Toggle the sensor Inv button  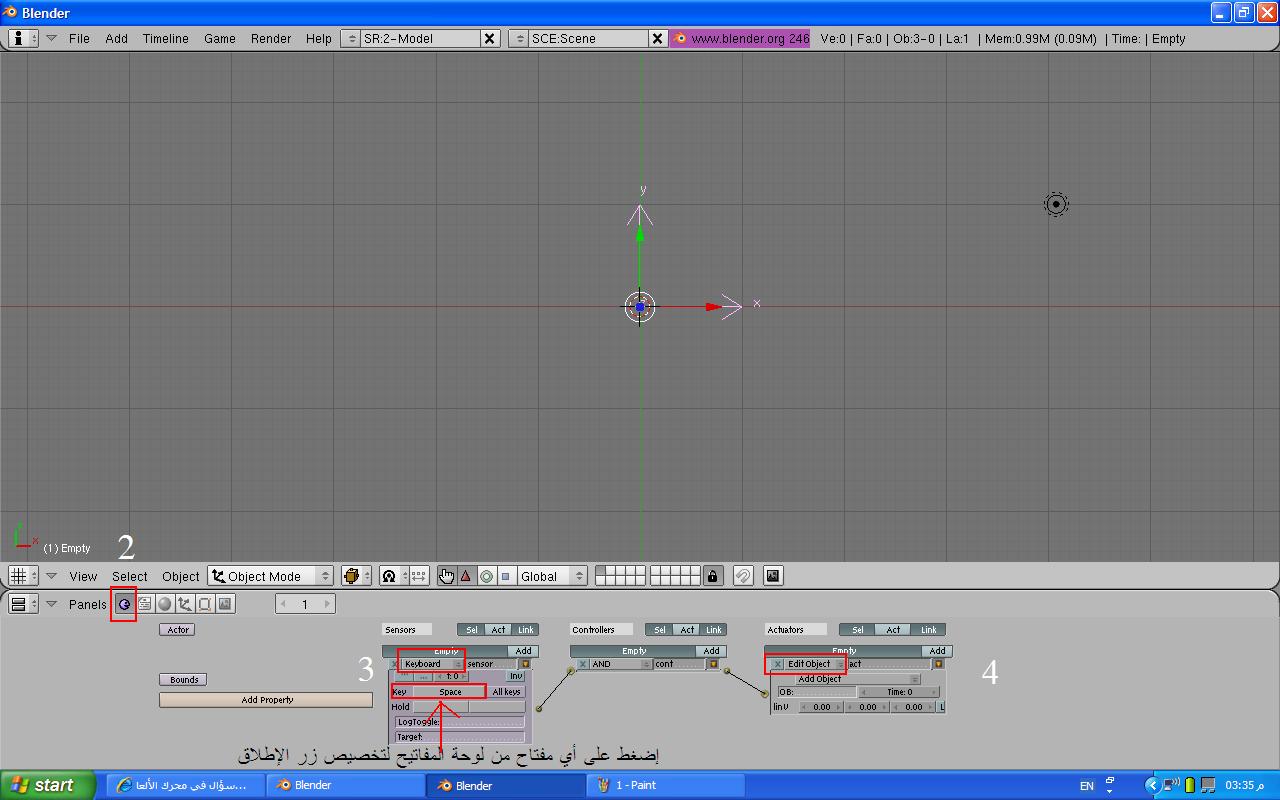click(x=515, y=677)
